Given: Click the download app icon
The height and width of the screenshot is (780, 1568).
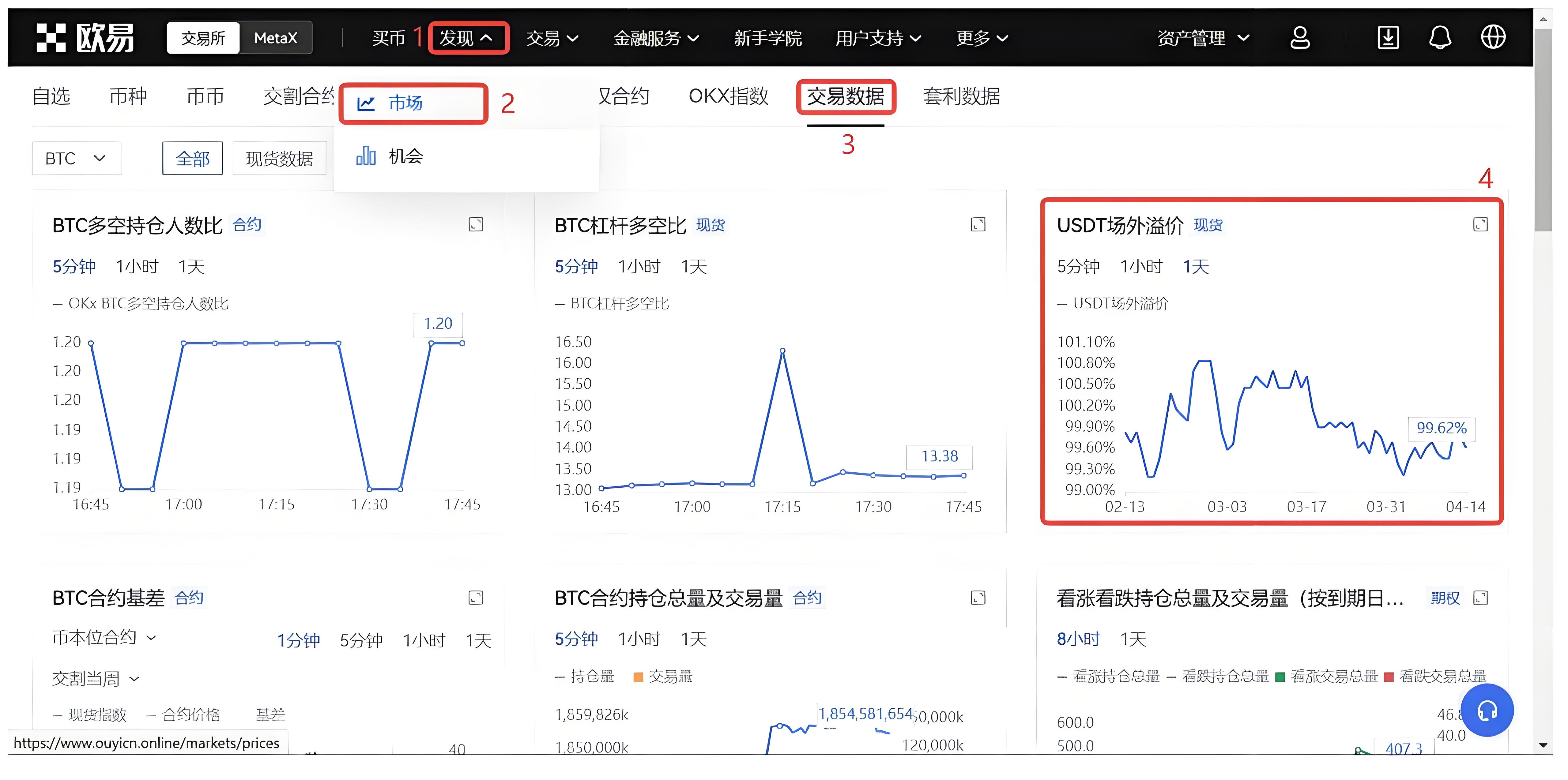Looking at the screenshot, I should pyautogui.click(x=1389, y=38).
